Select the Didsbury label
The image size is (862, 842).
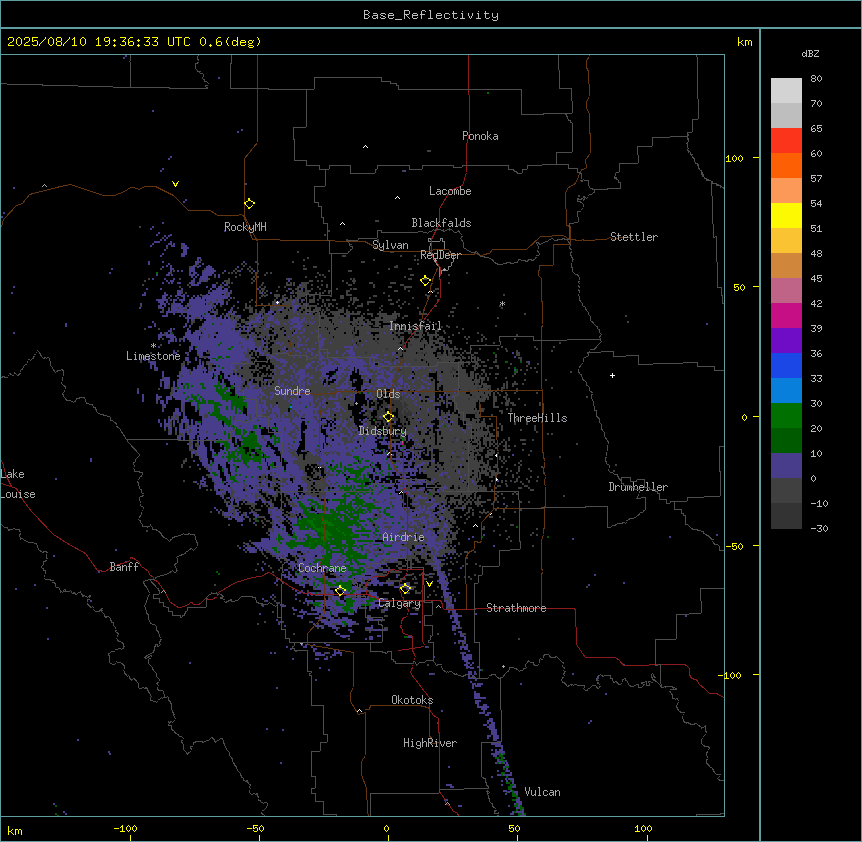tap(383, 431)
